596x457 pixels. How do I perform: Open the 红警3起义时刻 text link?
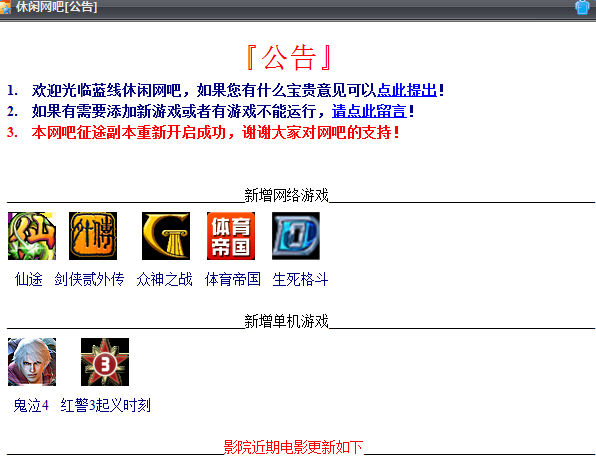pyautogui.click(x=106, y=405)
